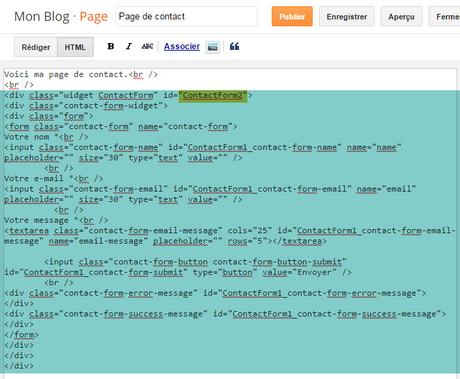This screenshot has width=460, height=379.
Task: Click the 'Votre message *' line in the code
Action: coord(56,220)
